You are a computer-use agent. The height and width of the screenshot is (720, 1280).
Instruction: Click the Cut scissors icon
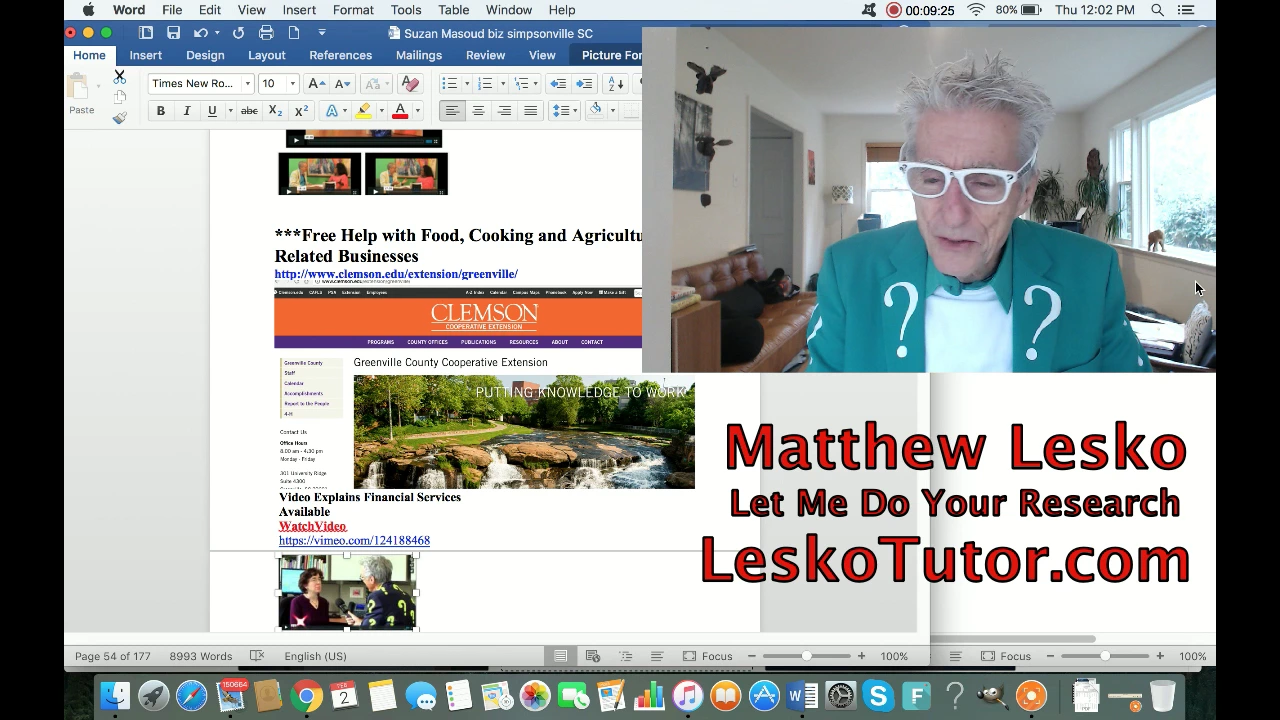pos(119,76)
